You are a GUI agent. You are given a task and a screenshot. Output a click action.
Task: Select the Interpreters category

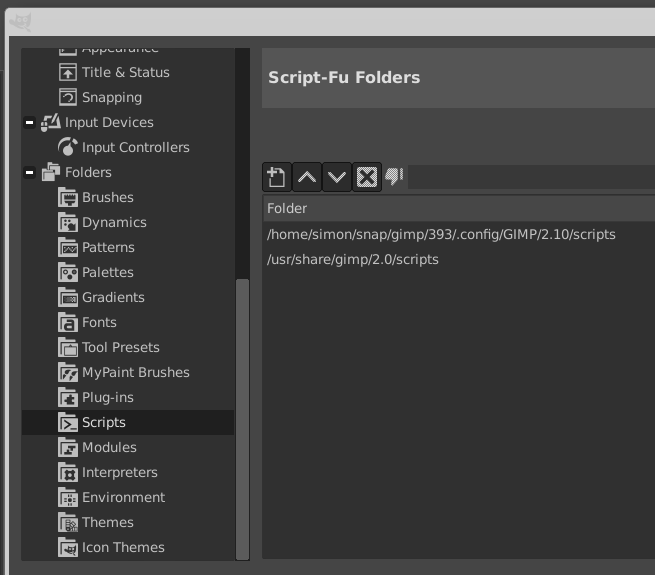click(119, 472)
